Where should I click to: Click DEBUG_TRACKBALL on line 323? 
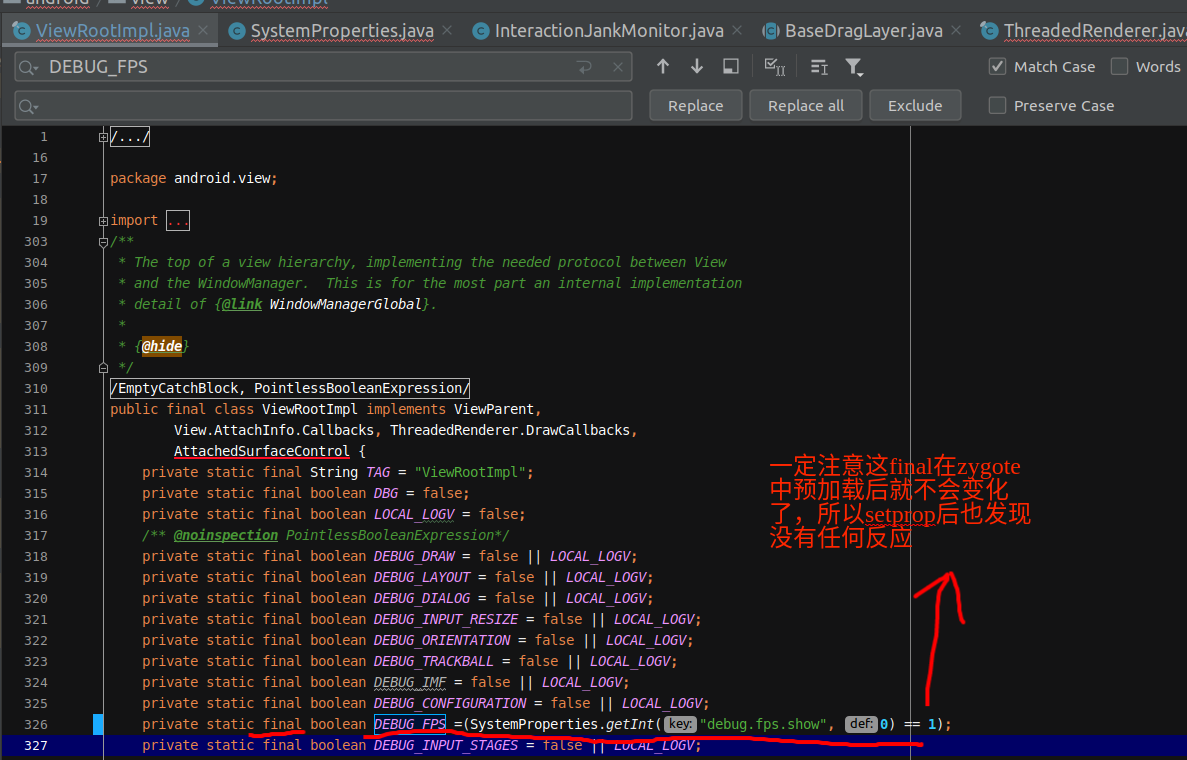point(434,661)
